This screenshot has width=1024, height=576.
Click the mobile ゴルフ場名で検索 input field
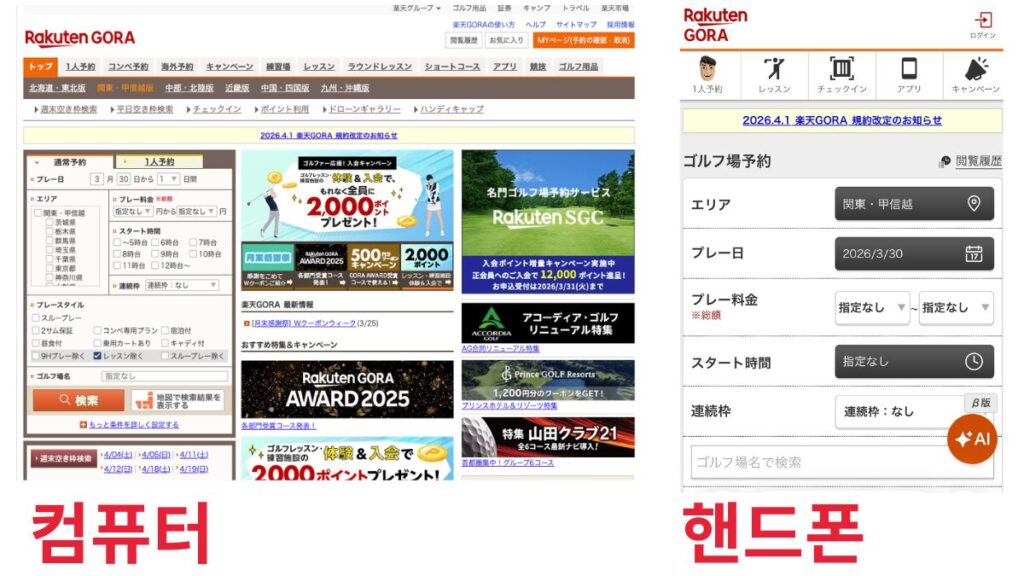[x=840, y=462]
